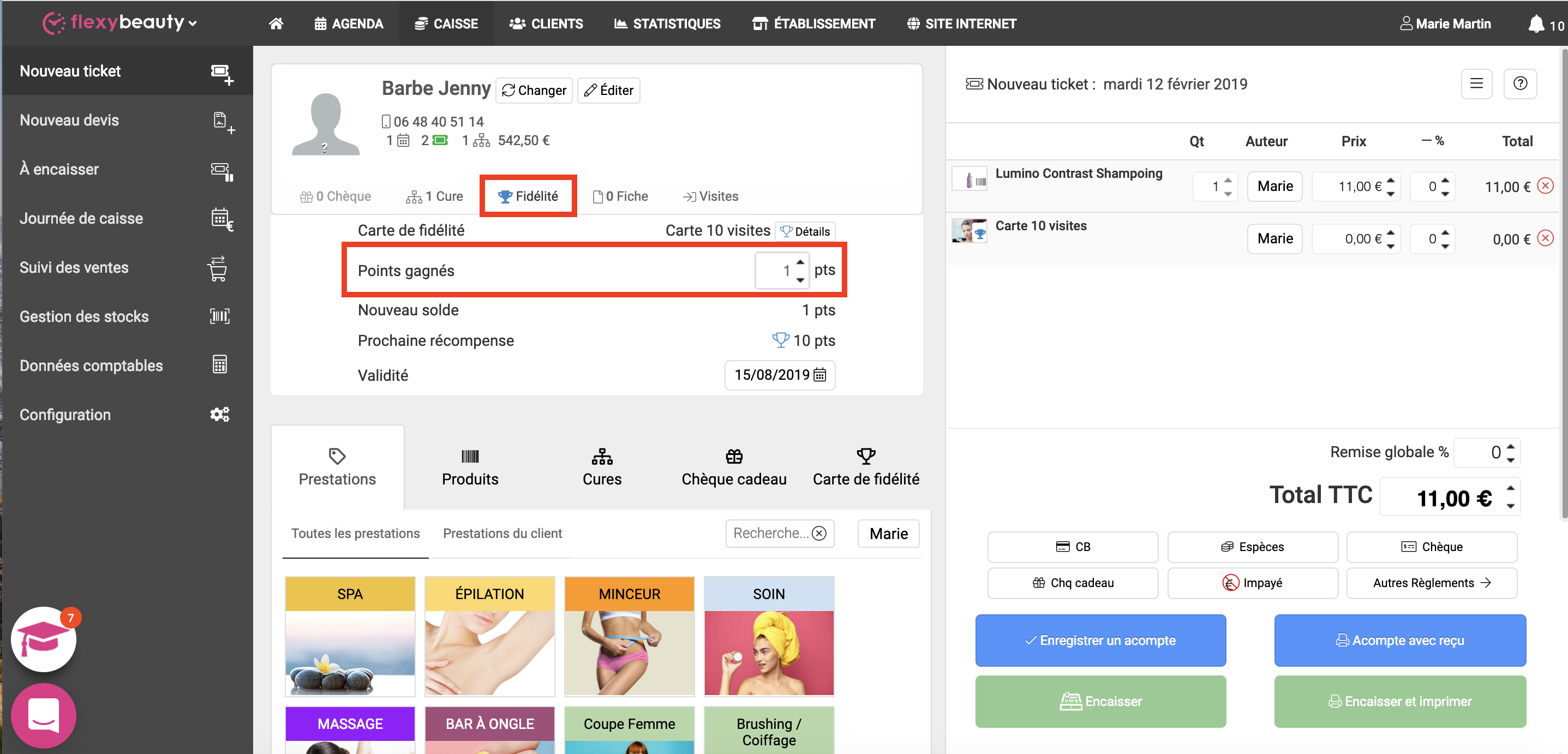Open the Marie employee filter for prestations

888,533
